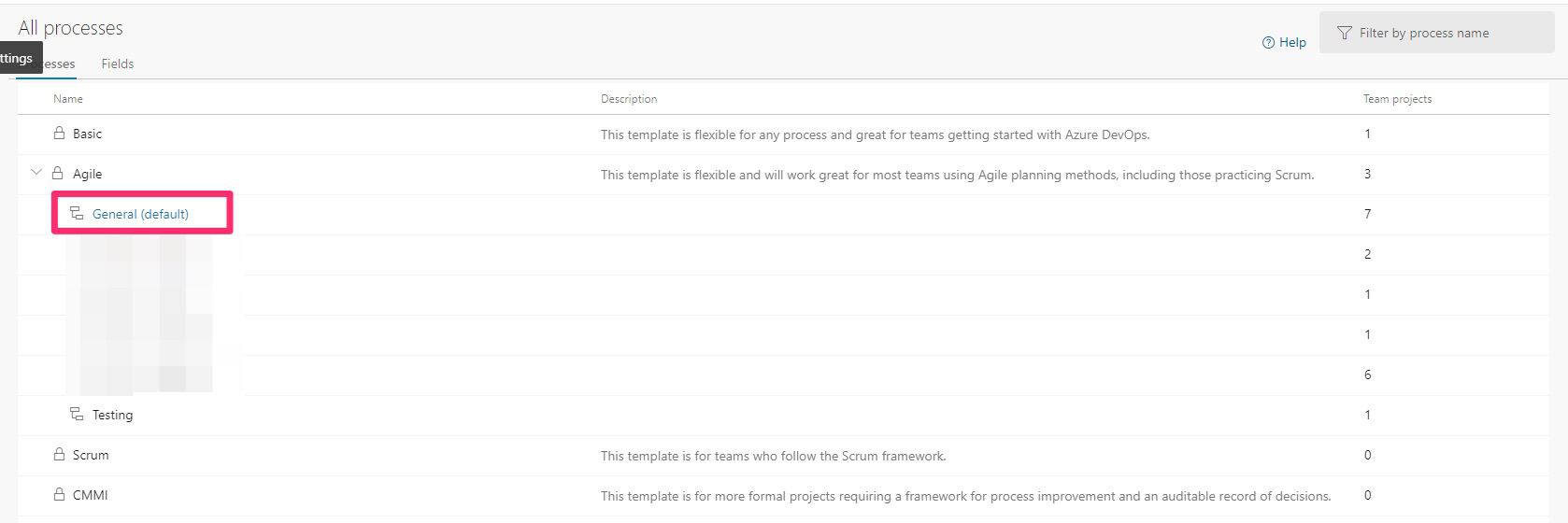
Task: Click the help question mark icon
Action: coord(1268,42)
